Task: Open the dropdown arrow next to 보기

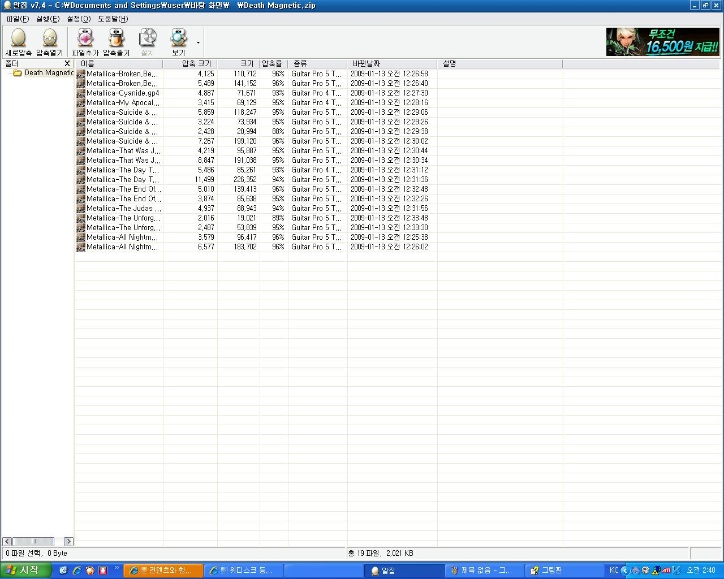Action: 198,42
